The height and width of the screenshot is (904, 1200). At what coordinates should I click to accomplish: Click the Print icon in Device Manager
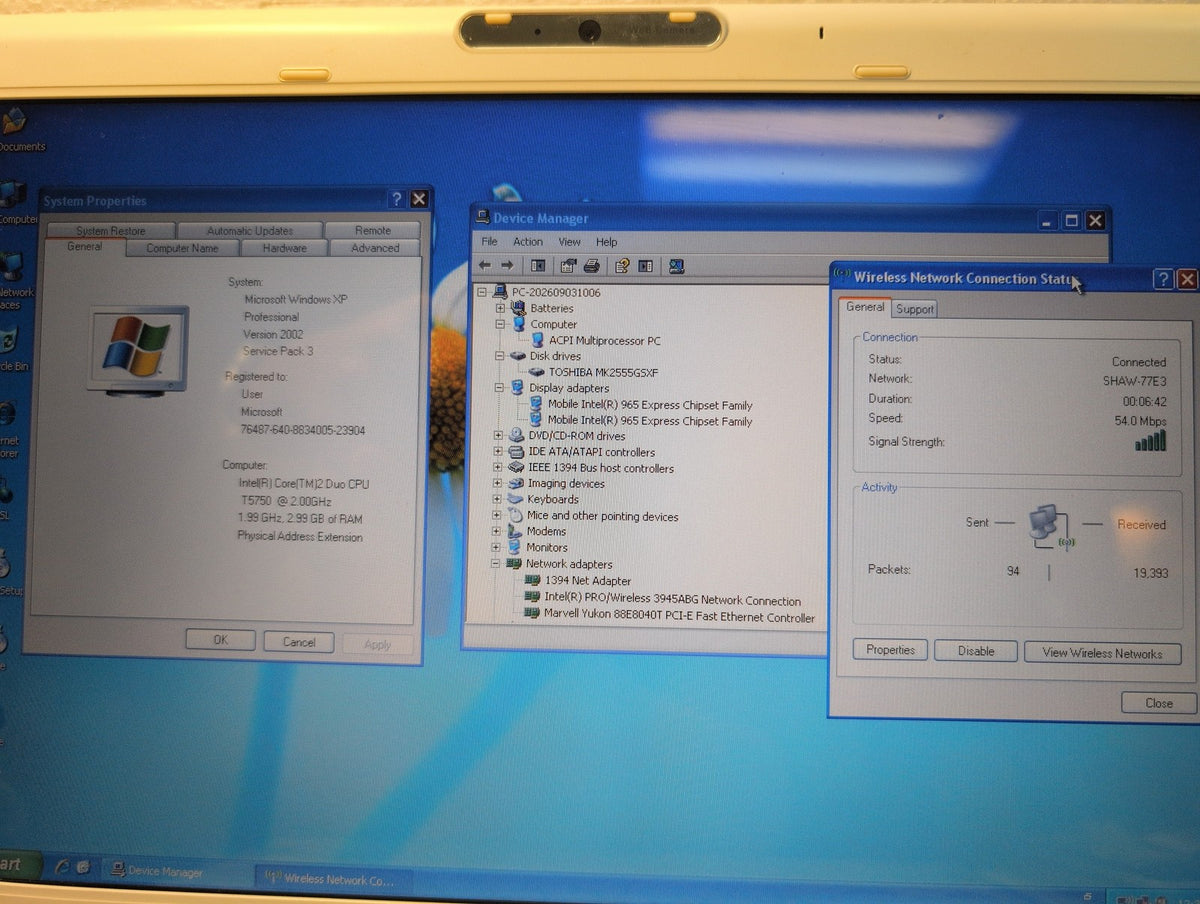pos(591,266)
